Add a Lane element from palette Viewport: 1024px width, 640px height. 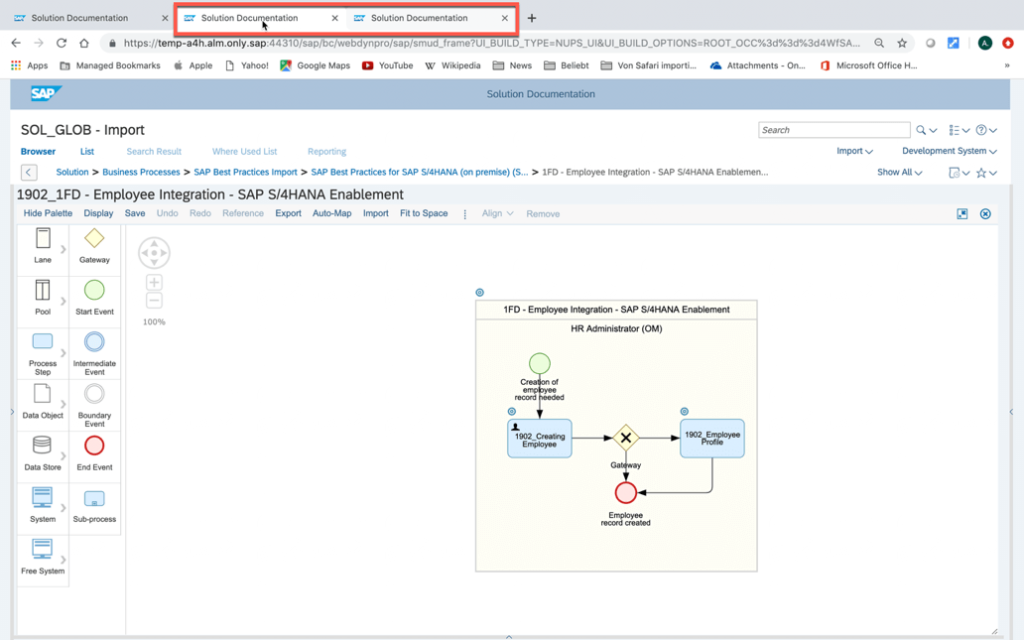coord(42,239)
